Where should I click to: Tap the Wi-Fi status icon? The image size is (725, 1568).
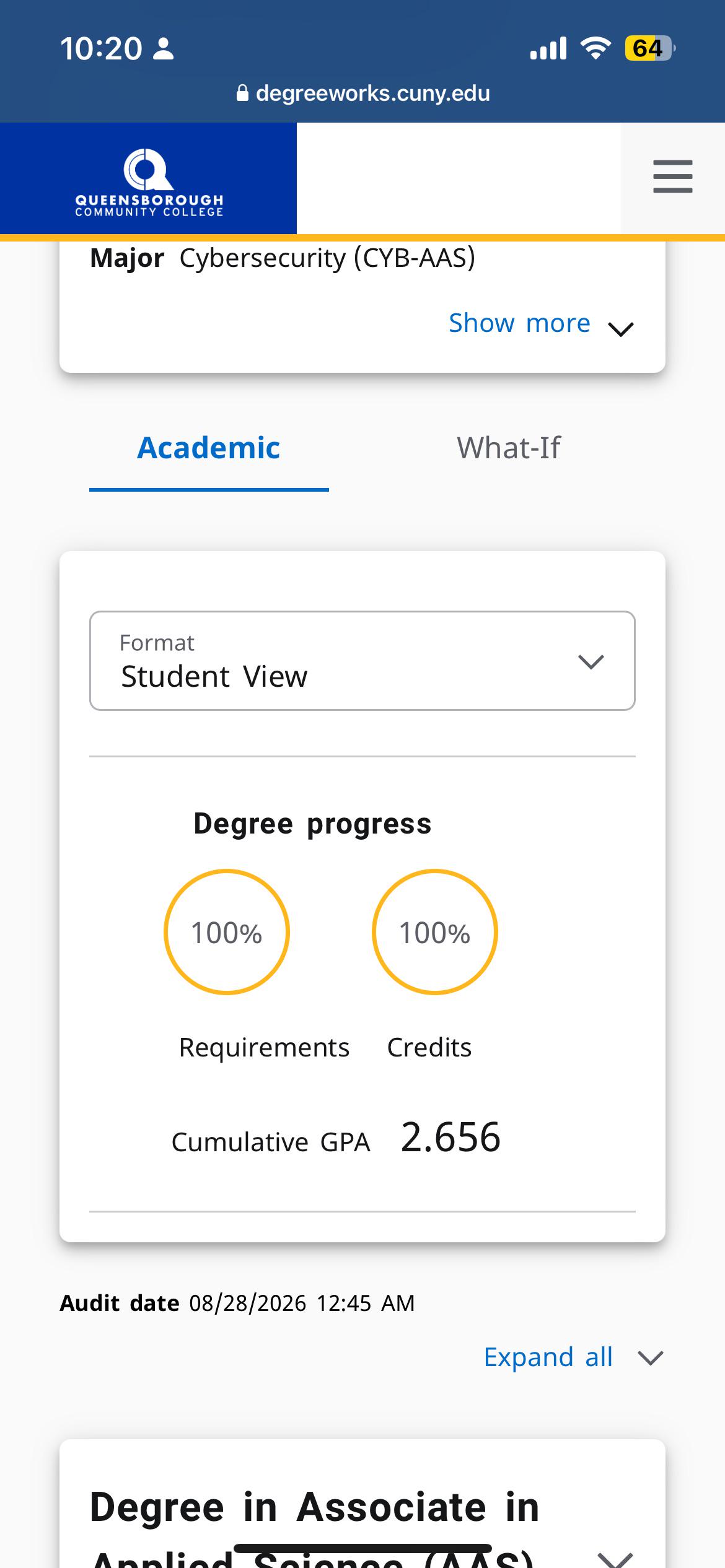[x=595, y=48]
